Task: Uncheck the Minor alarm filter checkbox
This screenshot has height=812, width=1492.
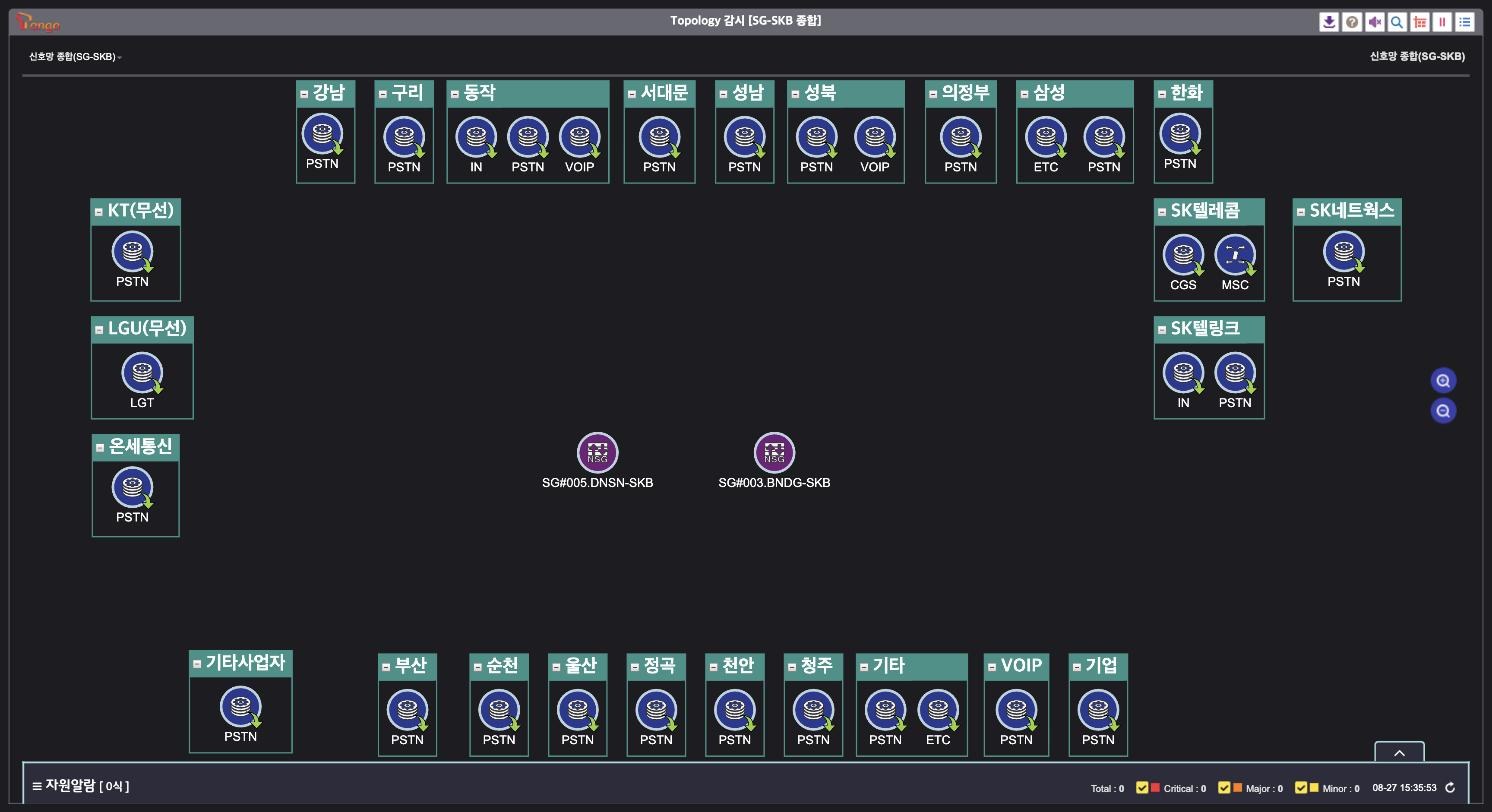Action: pos(1301,788)
